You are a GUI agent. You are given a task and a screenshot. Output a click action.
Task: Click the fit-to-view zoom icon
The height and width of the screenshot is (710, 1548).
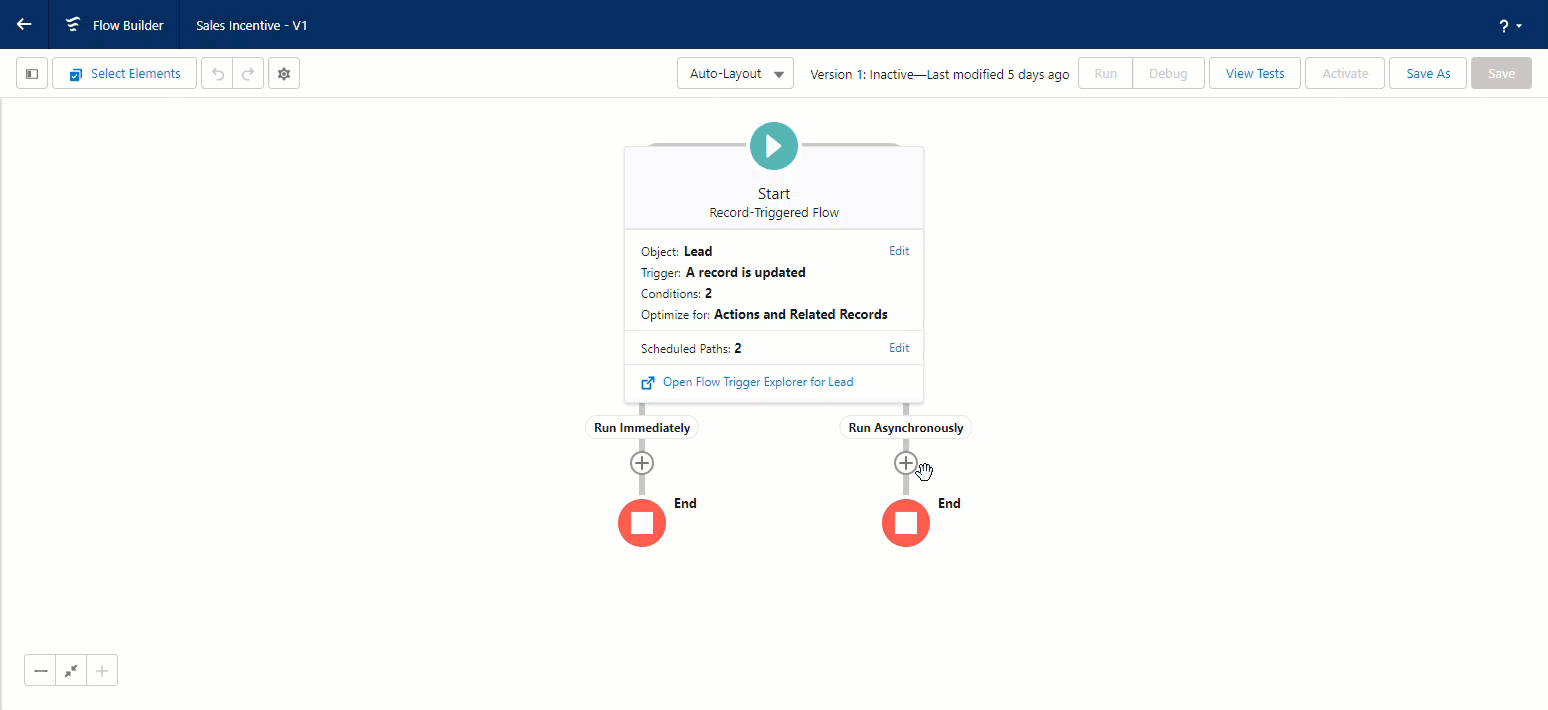(x=70, y=670)
